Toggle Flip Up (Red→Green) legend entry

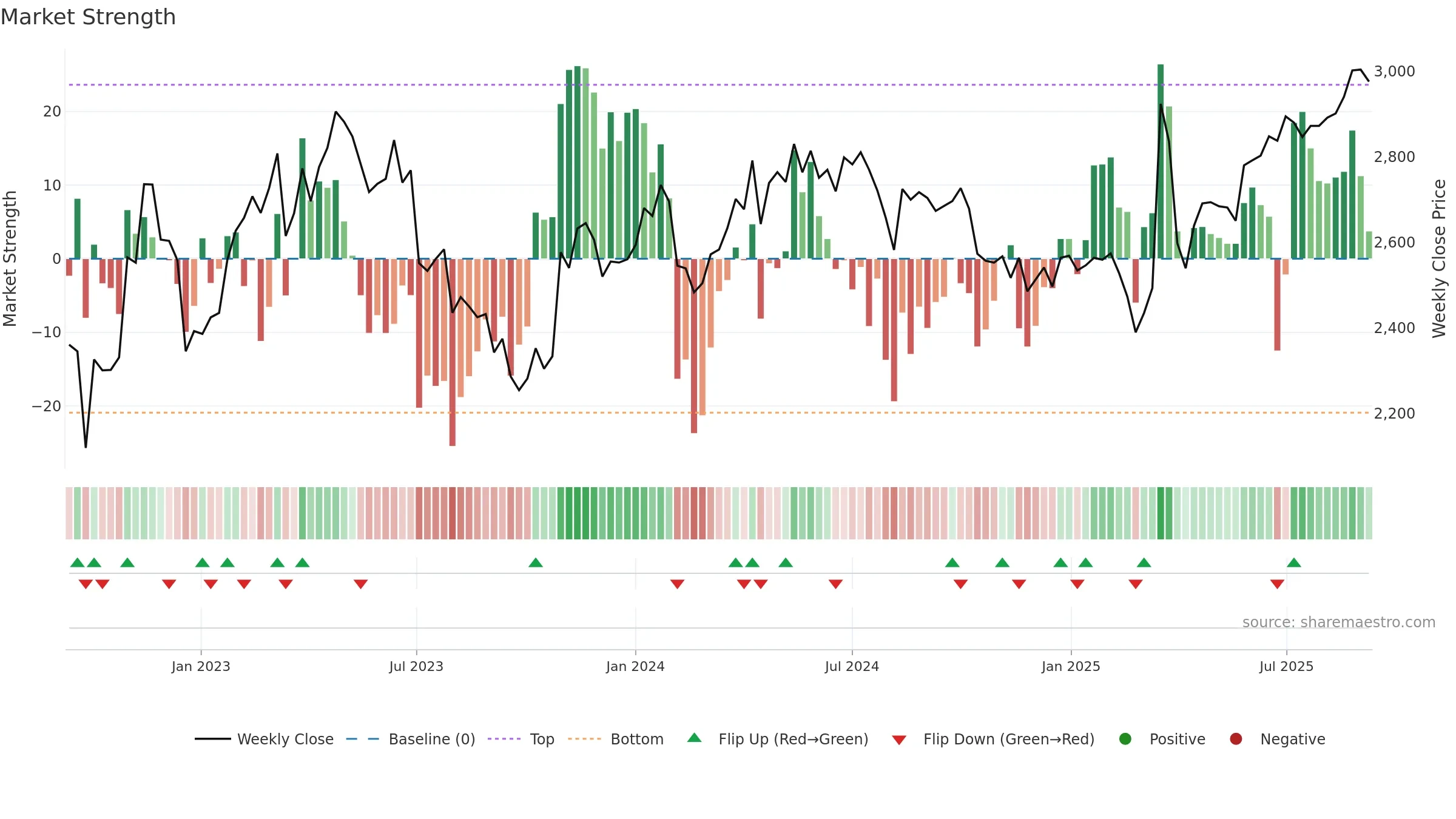point(778,739)
